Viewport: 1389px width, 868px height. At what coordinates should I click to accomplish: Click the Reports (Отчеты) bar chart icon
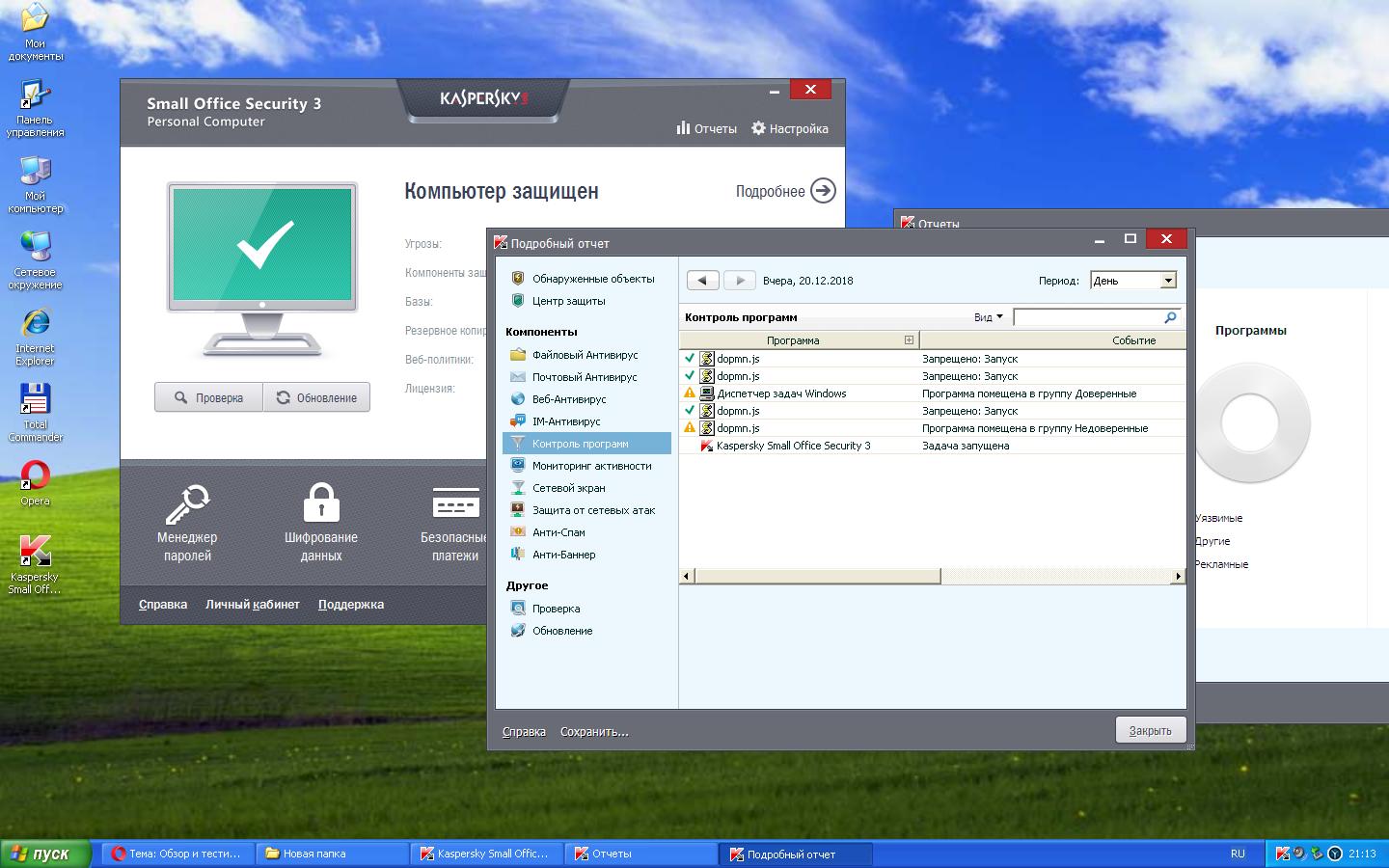coord(683,128)
